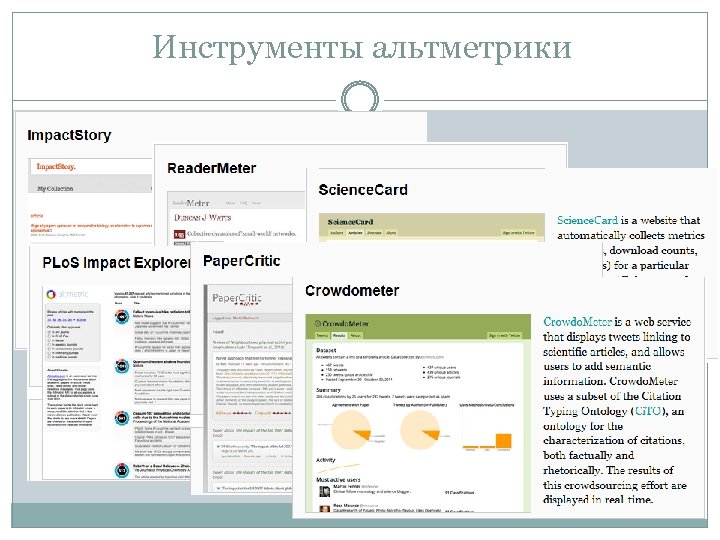Click the first pie chart in CrowdoMeter summary

coord(351,430)
